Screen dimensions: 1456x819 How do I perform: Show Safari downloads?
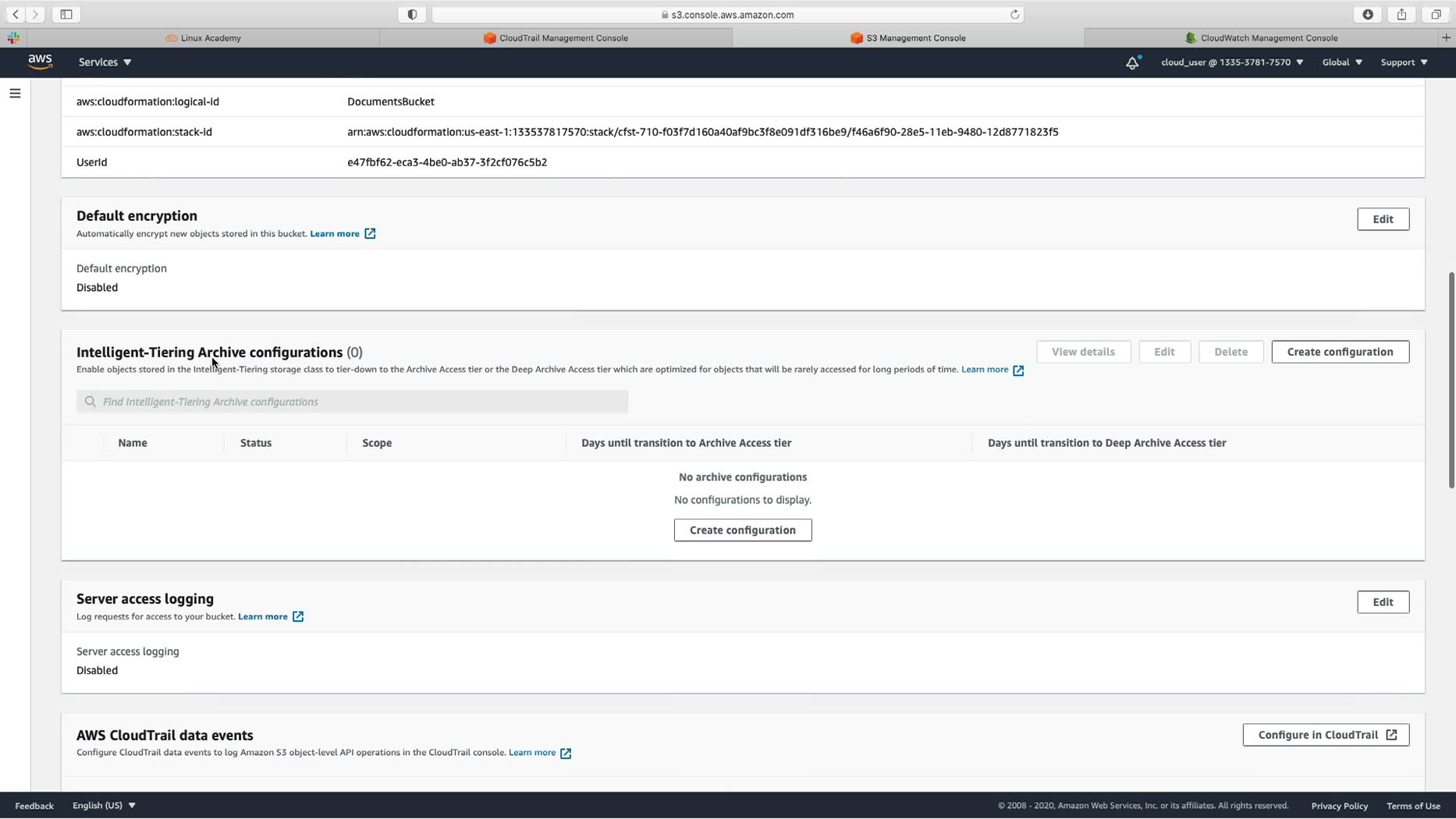(1368, 14)
